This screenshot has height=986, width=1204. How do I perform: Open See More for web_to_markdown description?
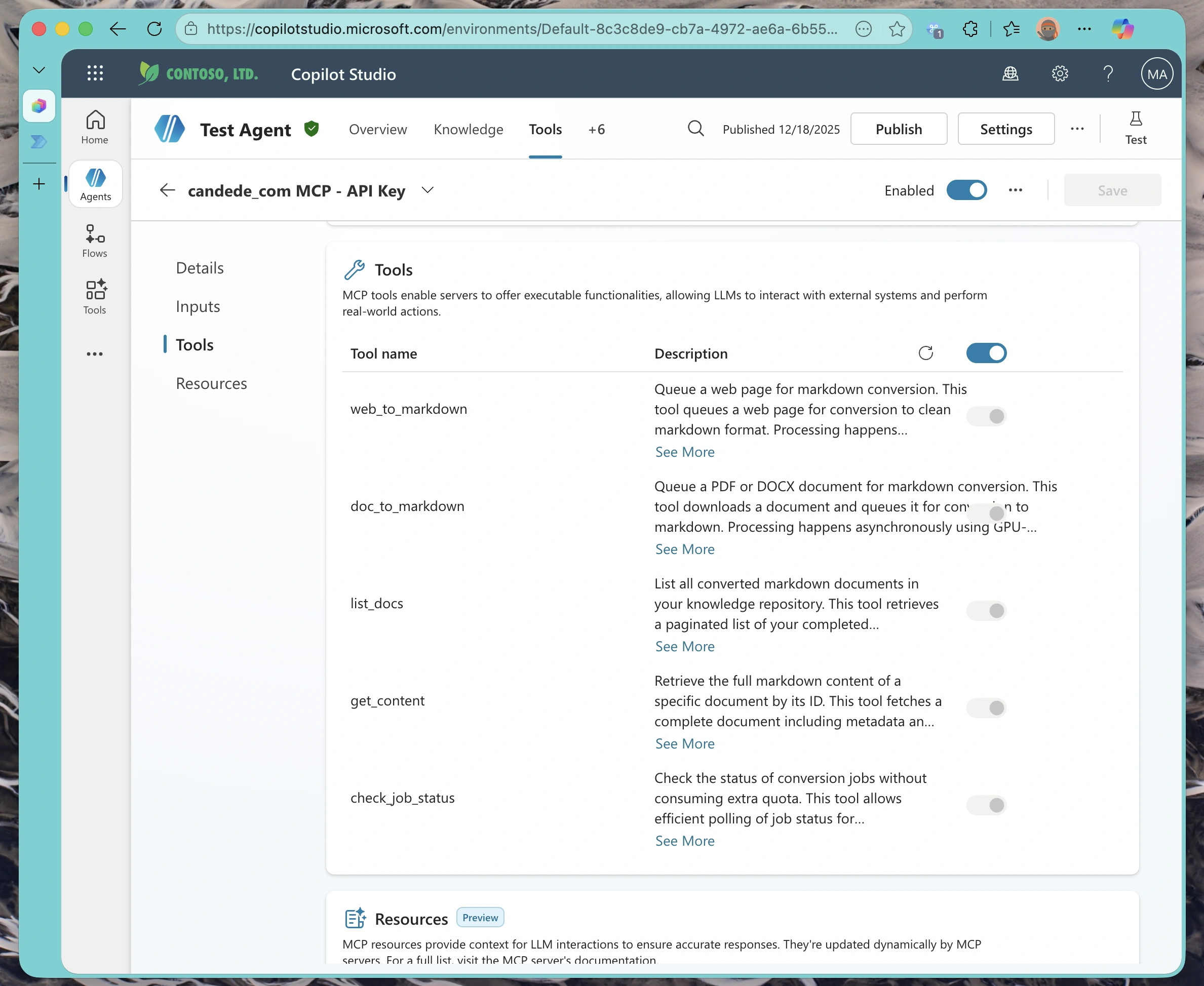[x=684, y=452]
